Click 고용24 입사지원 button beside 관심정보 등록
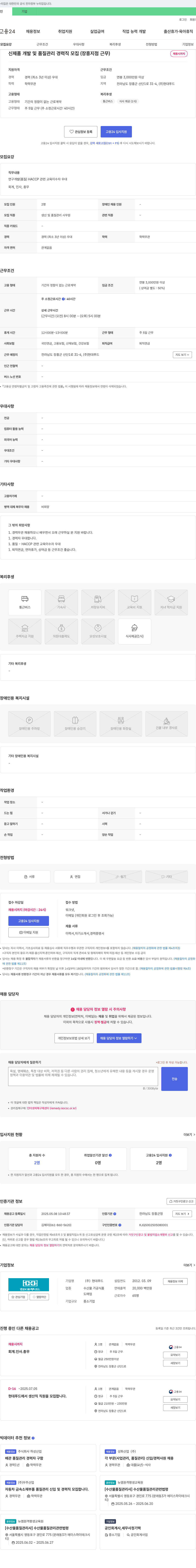The image size is (196, 1568). 116,132
